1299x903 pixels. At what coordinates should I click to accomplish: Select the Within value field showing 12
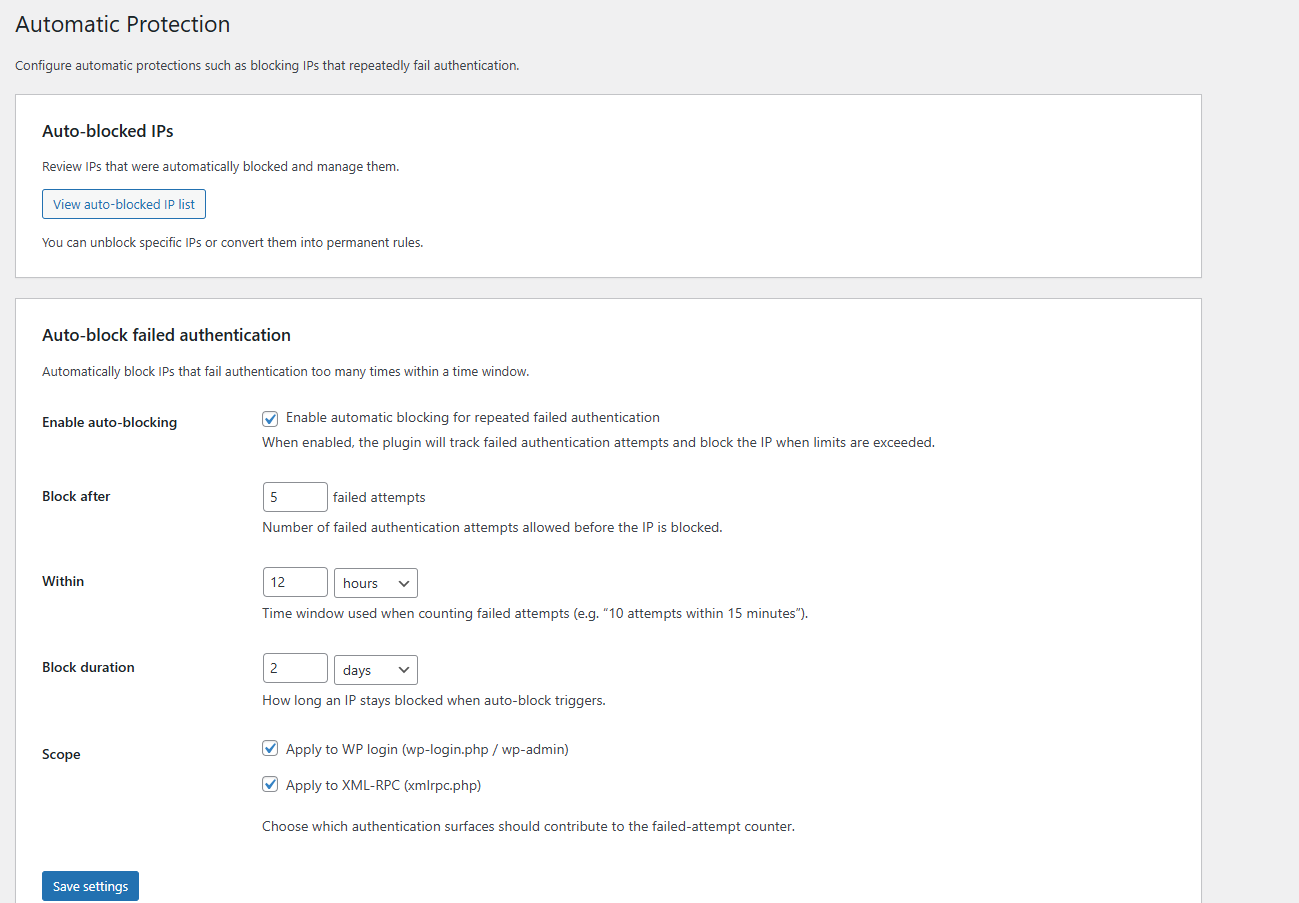[x=294, y=581]
